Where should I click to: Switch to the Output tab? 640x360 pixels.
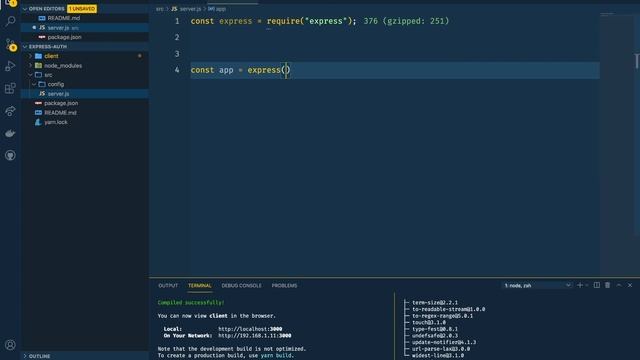point(168,285)
